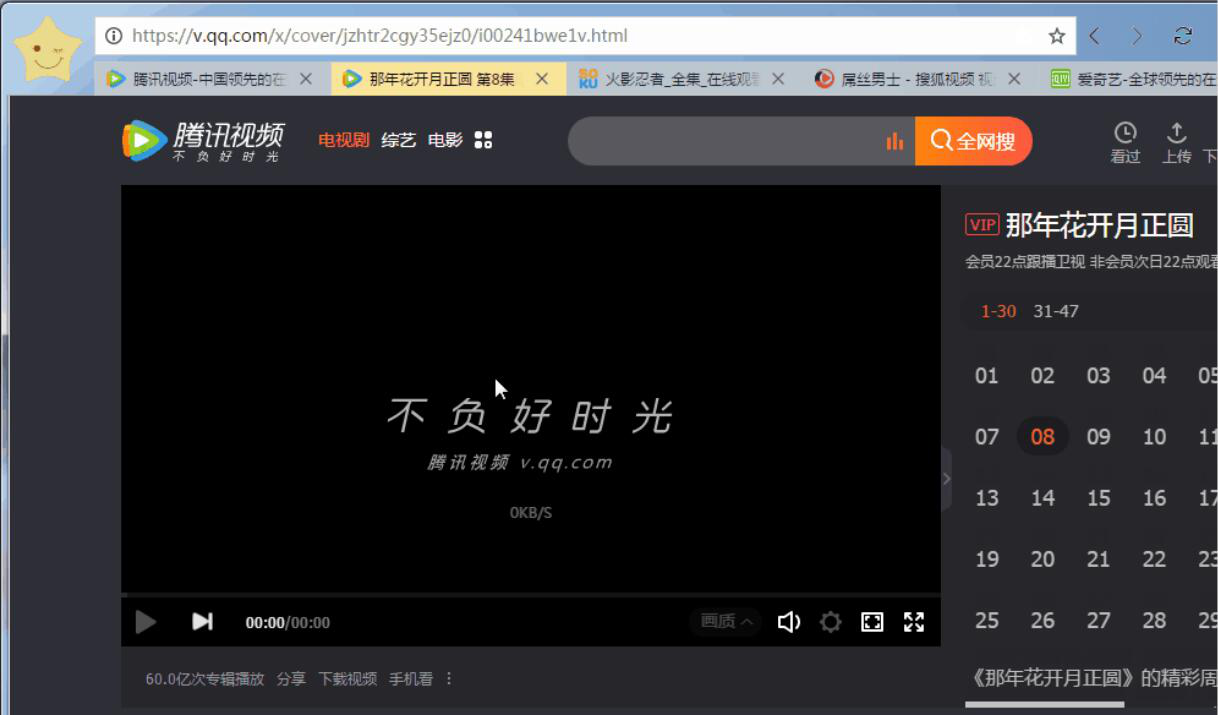Open watch history via the 看过 clock icon

(x=1126, y=140)
